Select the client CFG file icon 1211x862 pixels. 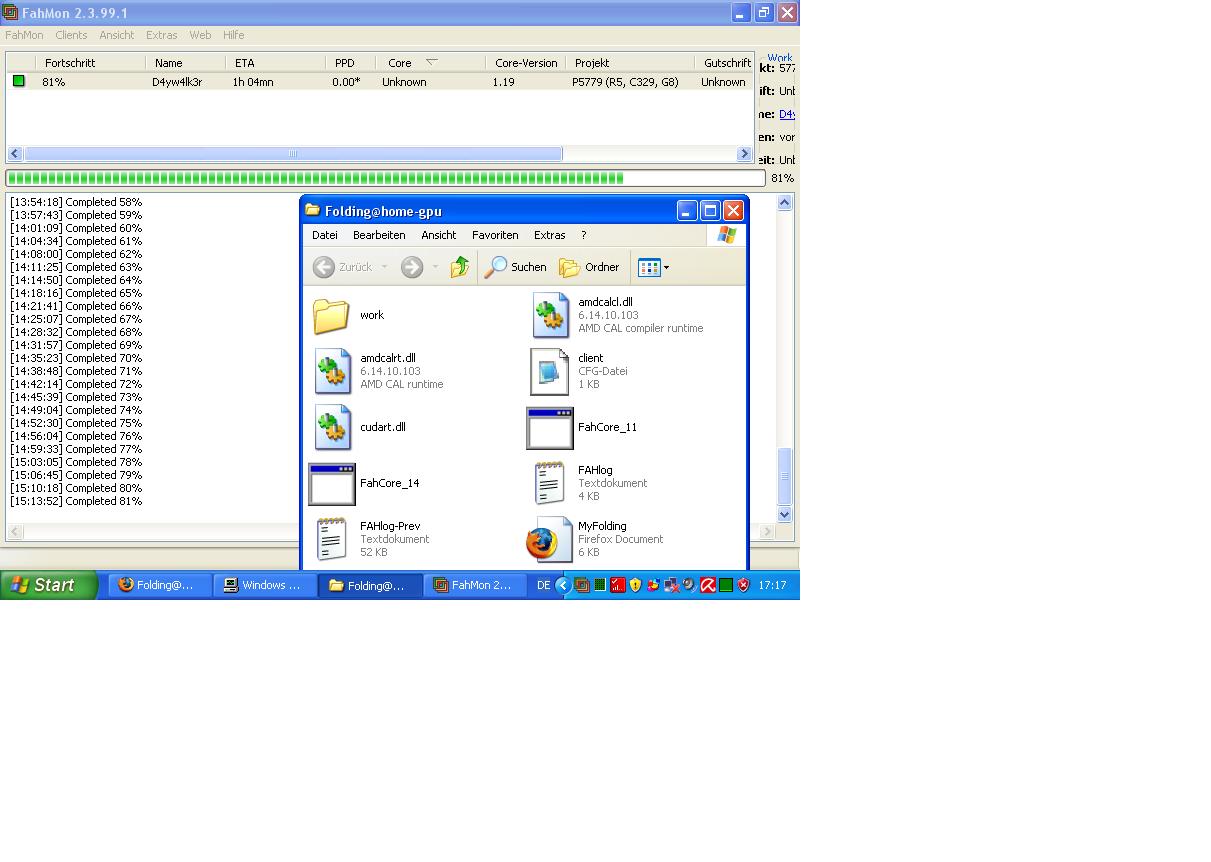click(x=549, y=371)
